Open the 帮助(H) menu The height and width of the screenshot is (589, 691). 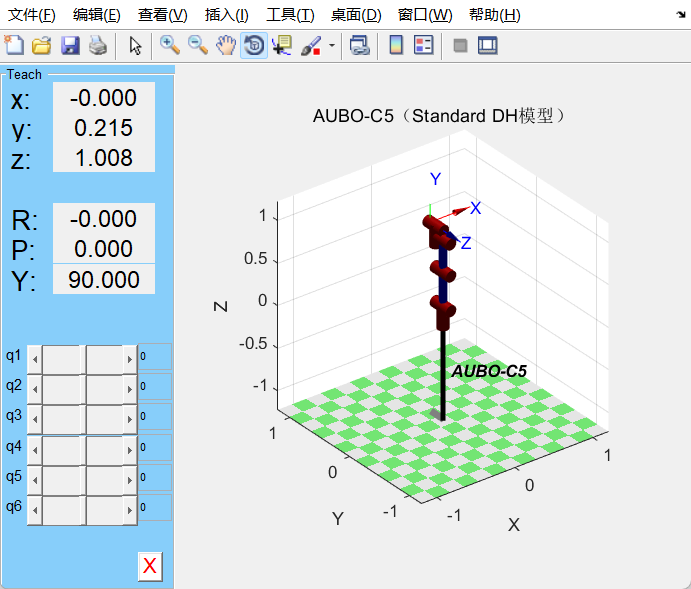[x=494, y=15]
